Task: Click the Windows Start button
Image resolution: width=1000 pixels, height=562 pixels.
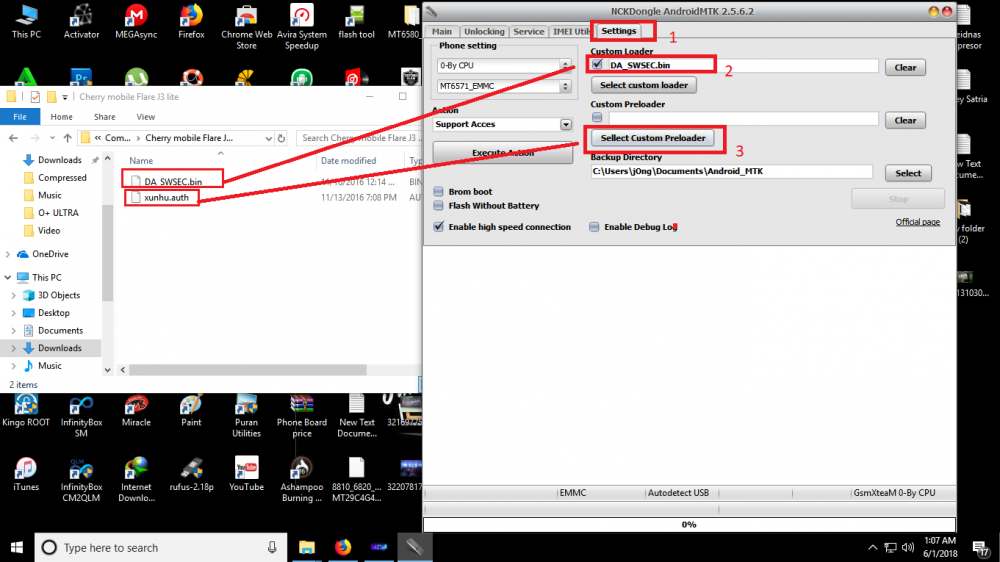Action: [17, 547]
